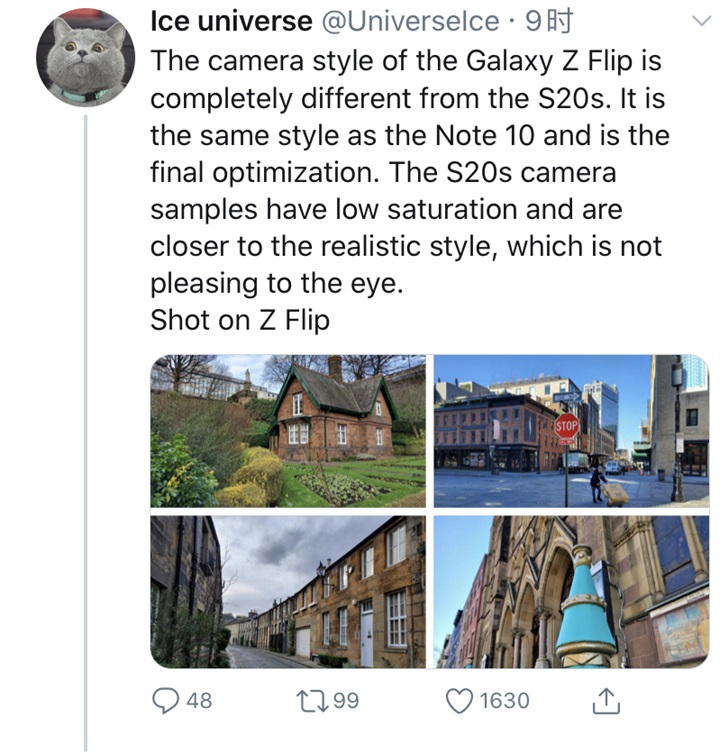Click the reply speech bubble icon
This screenshot has width=728, height=753.
165,701
